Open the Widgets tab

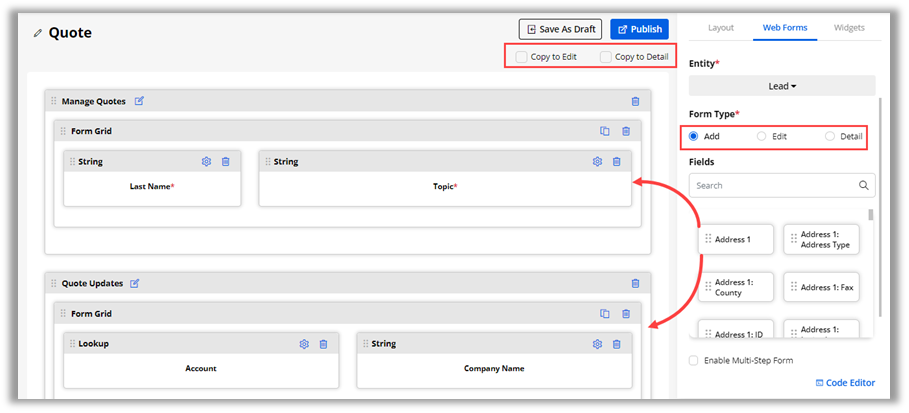(x=848, y=28)
